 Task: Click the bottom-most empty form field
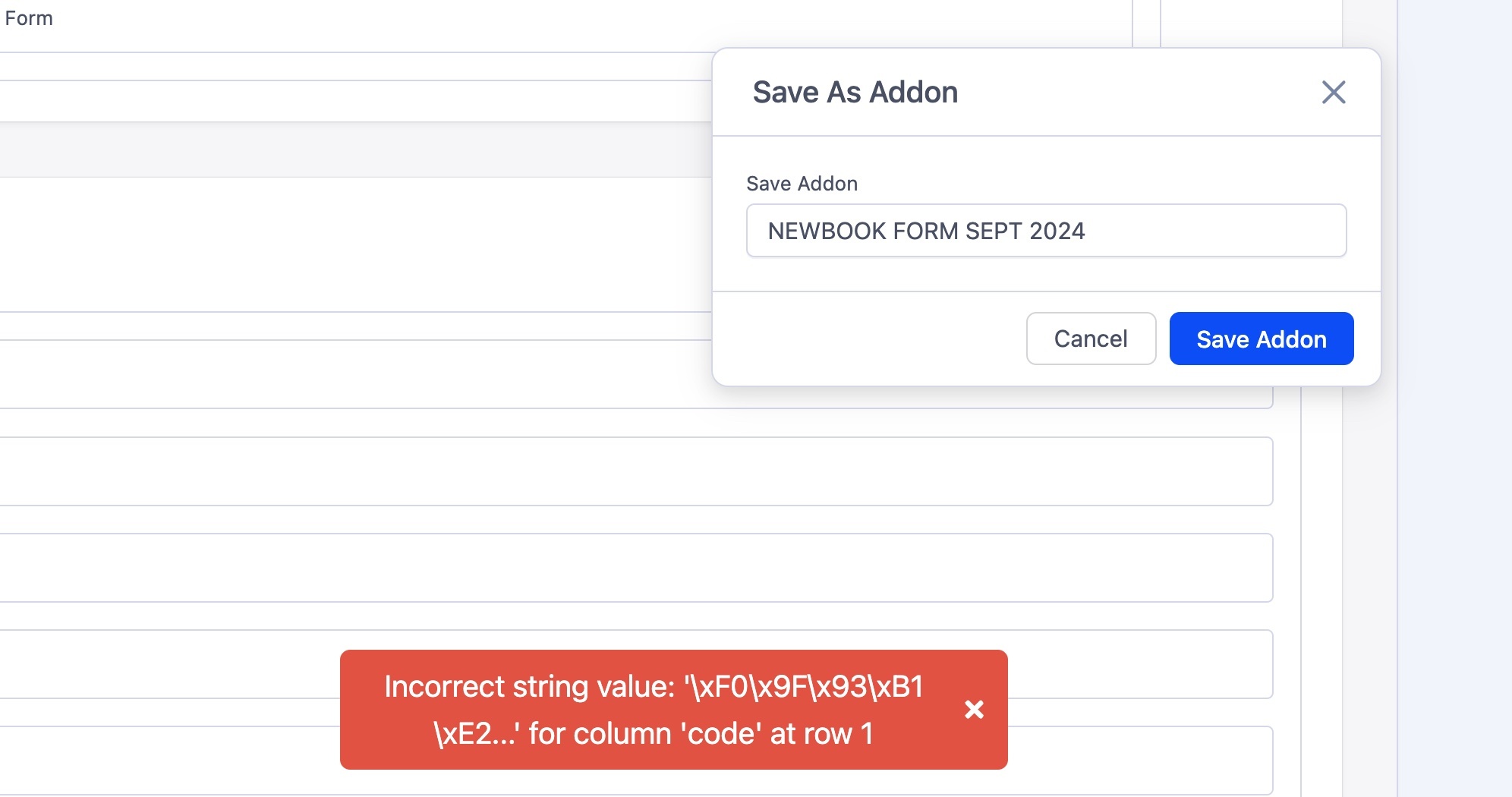click(167, 761)
